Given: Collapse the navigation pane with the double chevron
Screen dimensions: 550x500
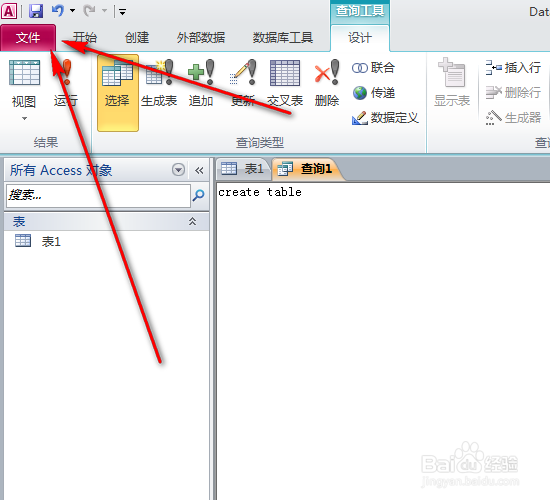Looking at the screenshot, I should coord(199,171).
